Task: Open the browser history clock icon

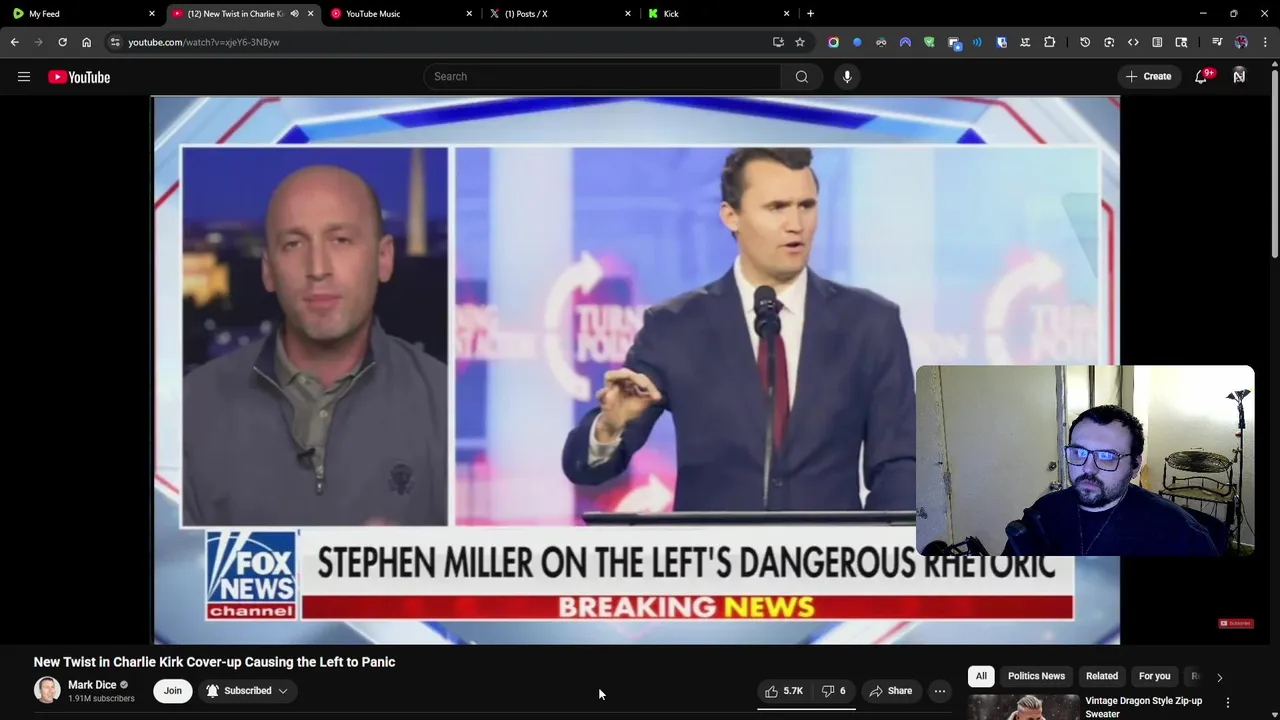Action: tap(1085, 42)
